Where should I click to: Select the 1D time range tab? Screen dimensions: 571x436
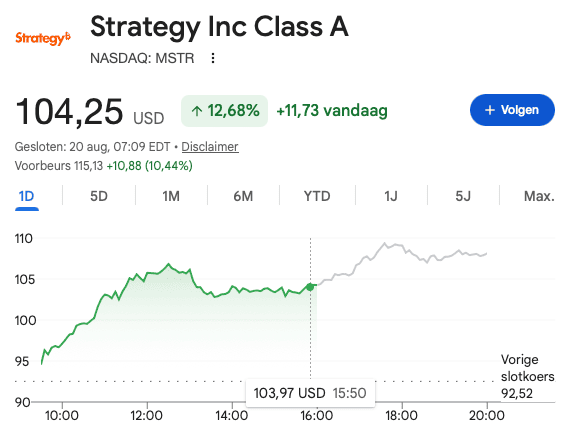point(27,196)
